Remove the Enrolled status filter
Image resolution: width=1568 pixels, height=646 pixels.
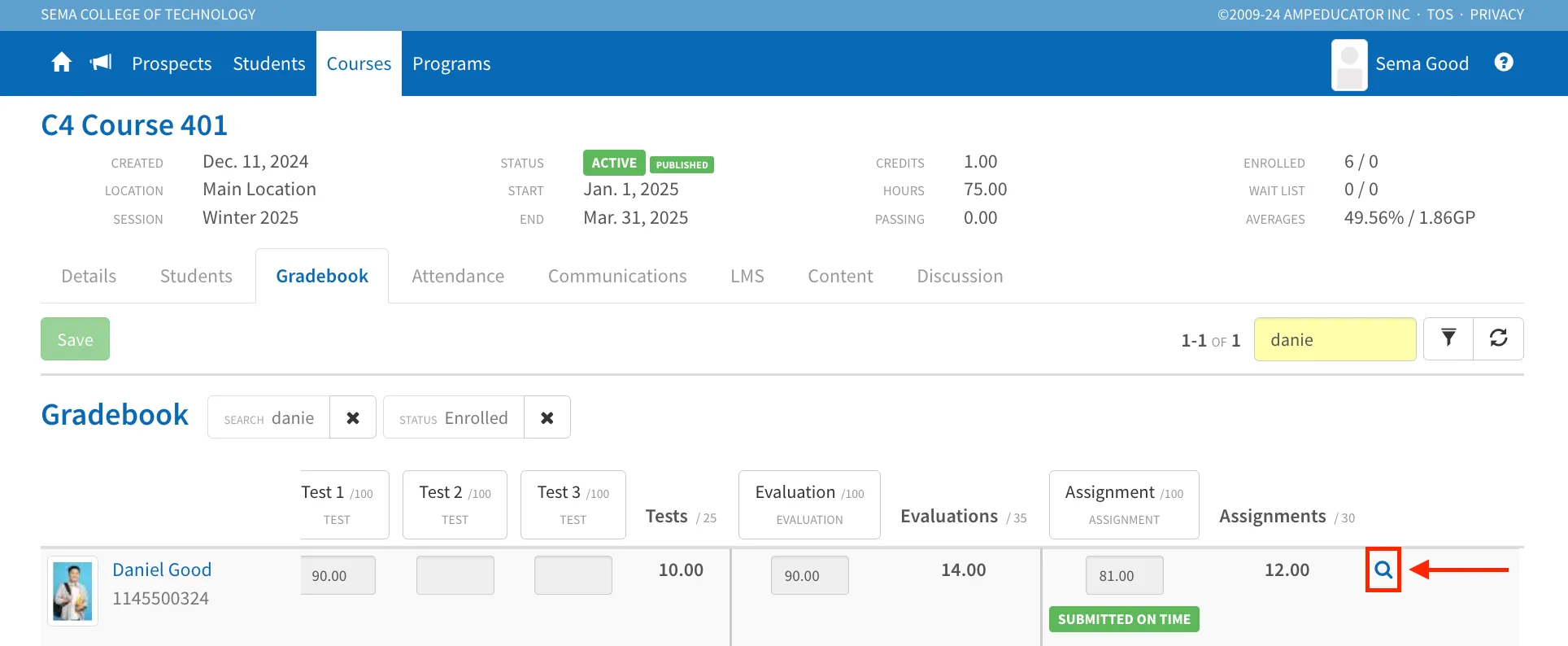(547, 417)
